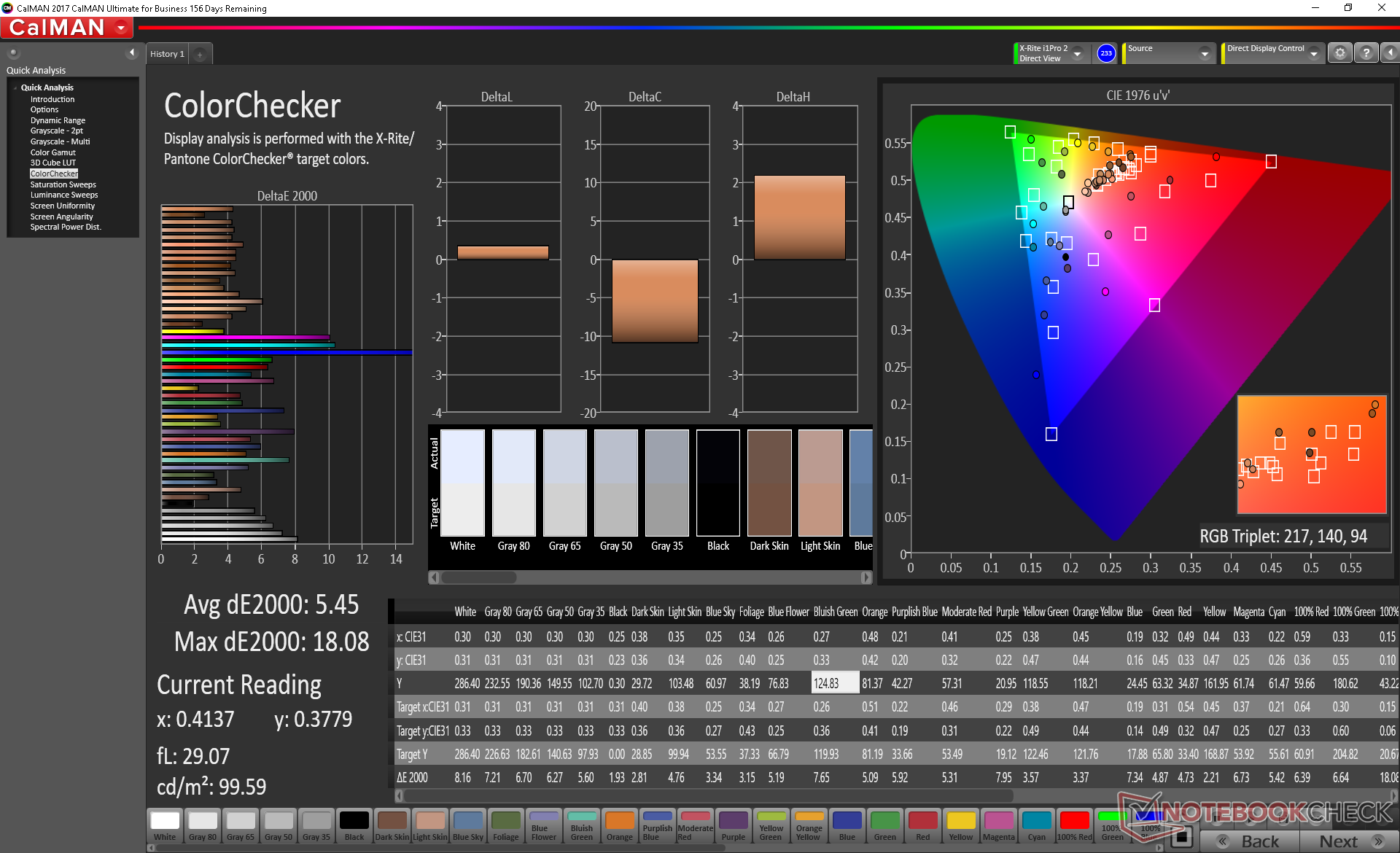
Task: Select ColorChecker in sidebar list
Action: pos(54,174)
